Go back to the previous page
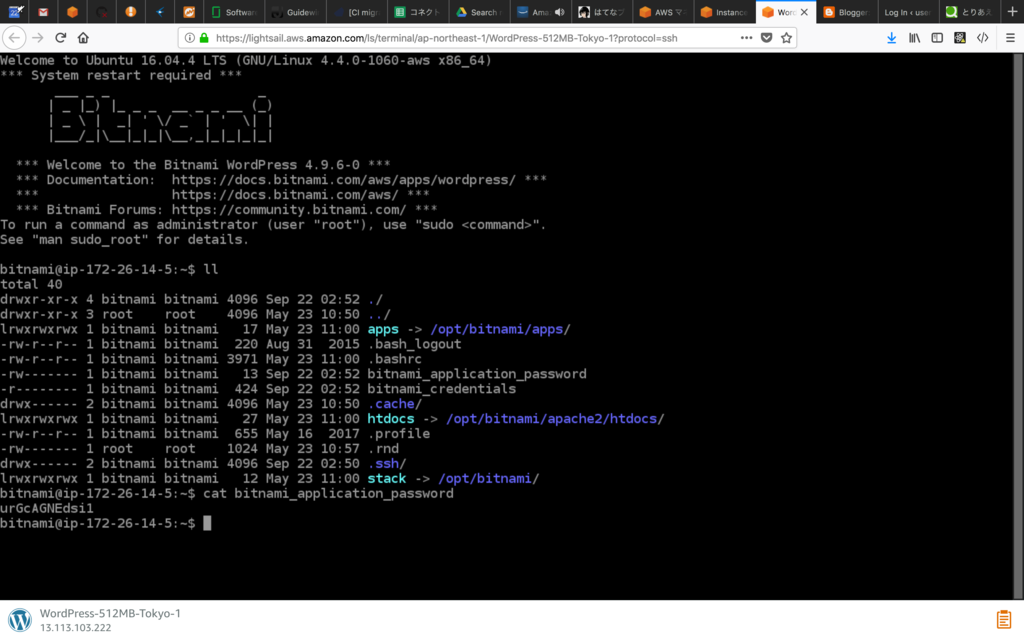Screen dimensions: 1024x640 point(14,38)
